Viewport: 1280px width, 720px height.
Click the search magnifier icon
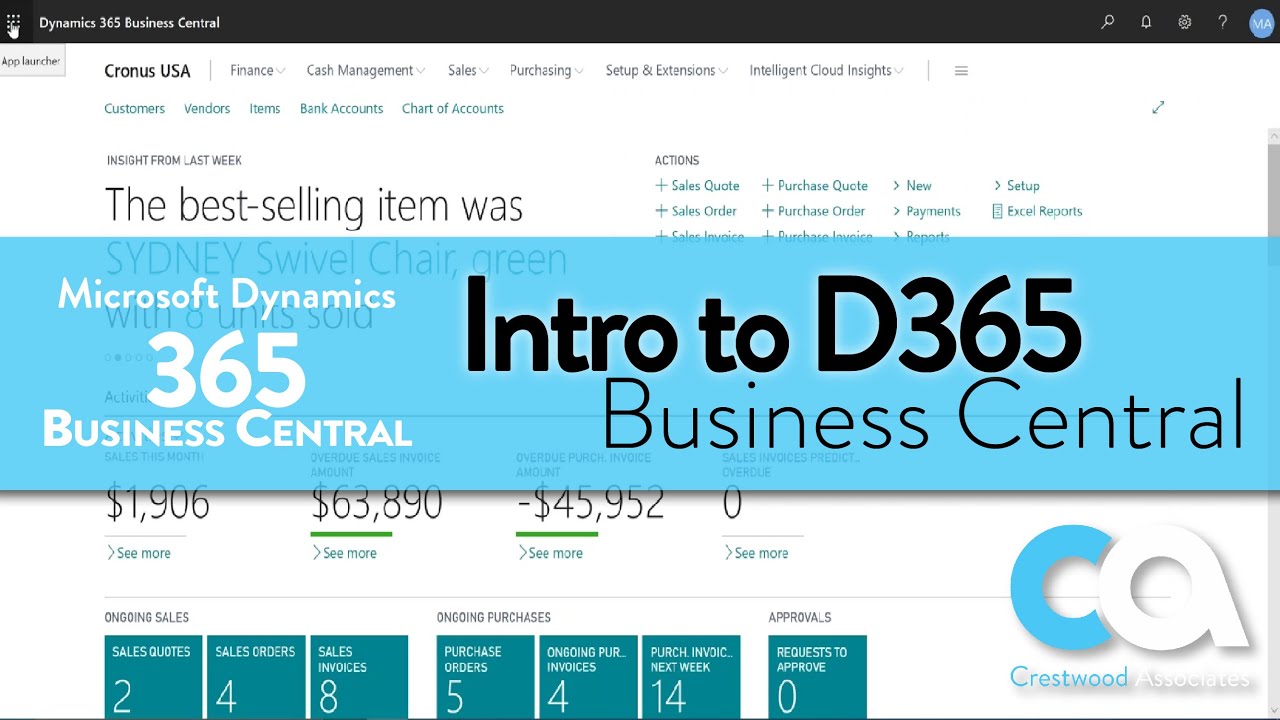pos(1107,22)
